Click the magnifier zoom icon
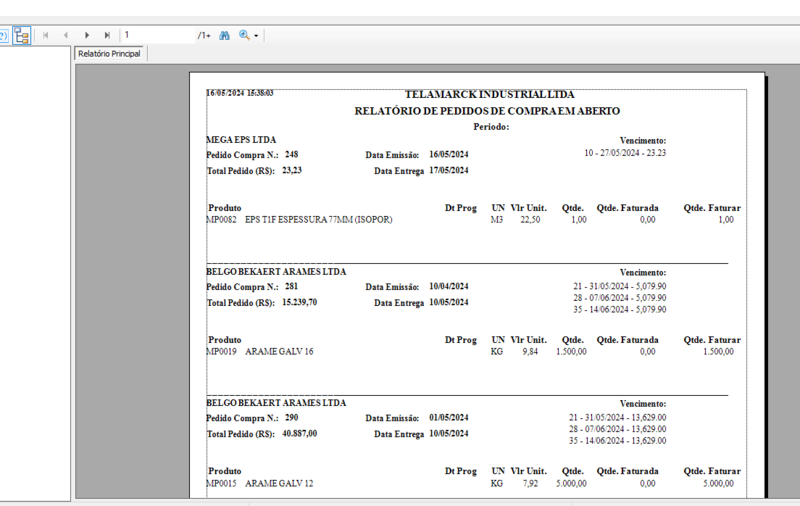The height and width of the screenshot is (506, 800). point(244,35)
